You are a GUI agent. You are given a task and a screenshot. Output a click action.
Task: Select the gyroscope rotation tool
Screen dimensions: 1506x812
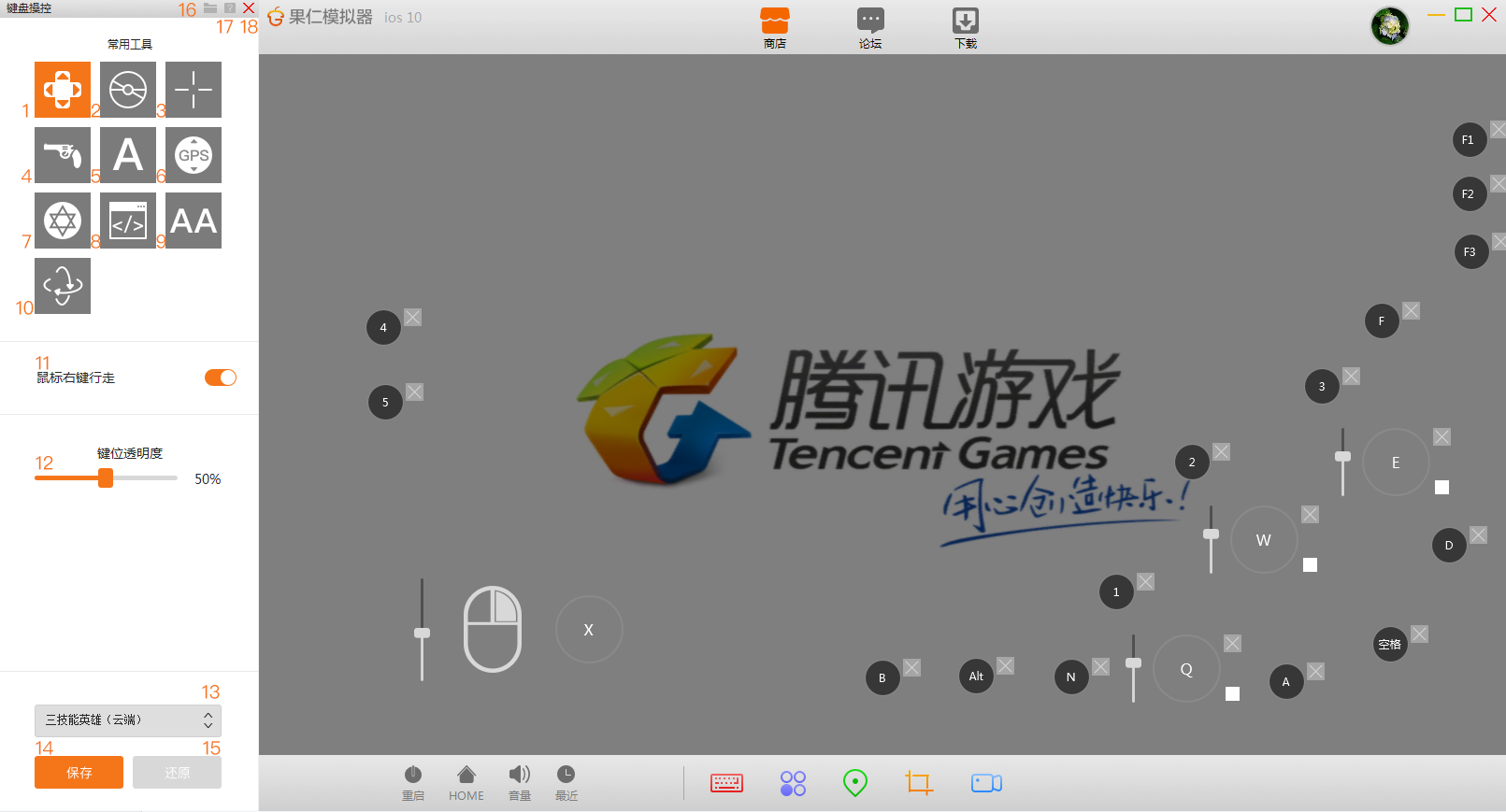(63, 286)
